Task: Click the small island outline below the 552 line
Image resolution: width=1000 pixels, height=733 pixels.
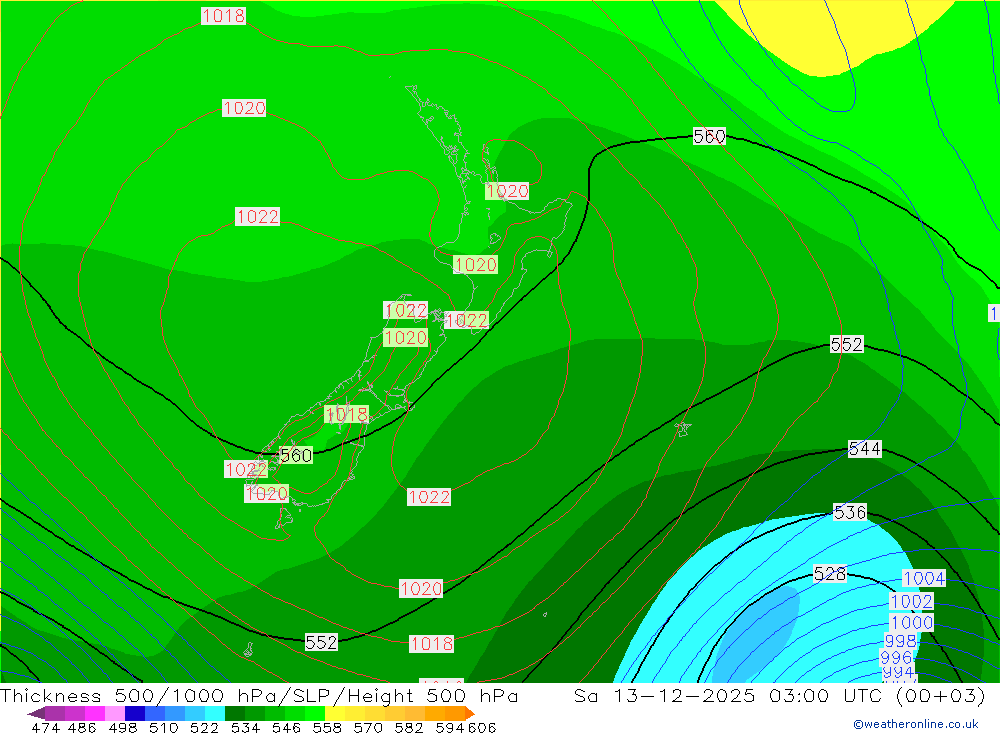Action: [248, 650]
